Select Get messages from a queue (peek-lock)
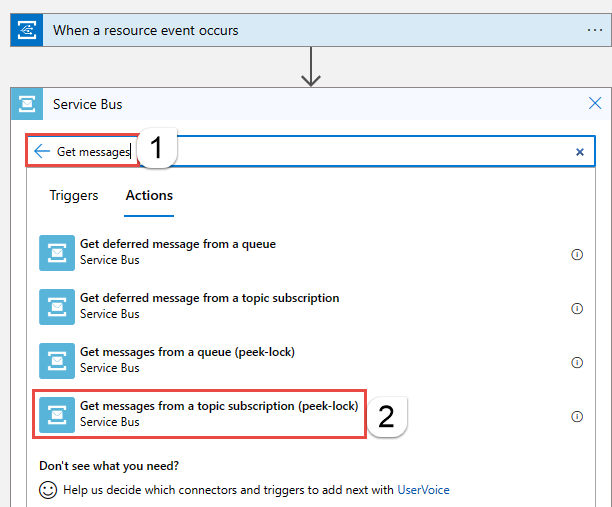612x507 pixels. tap(187, 352)
